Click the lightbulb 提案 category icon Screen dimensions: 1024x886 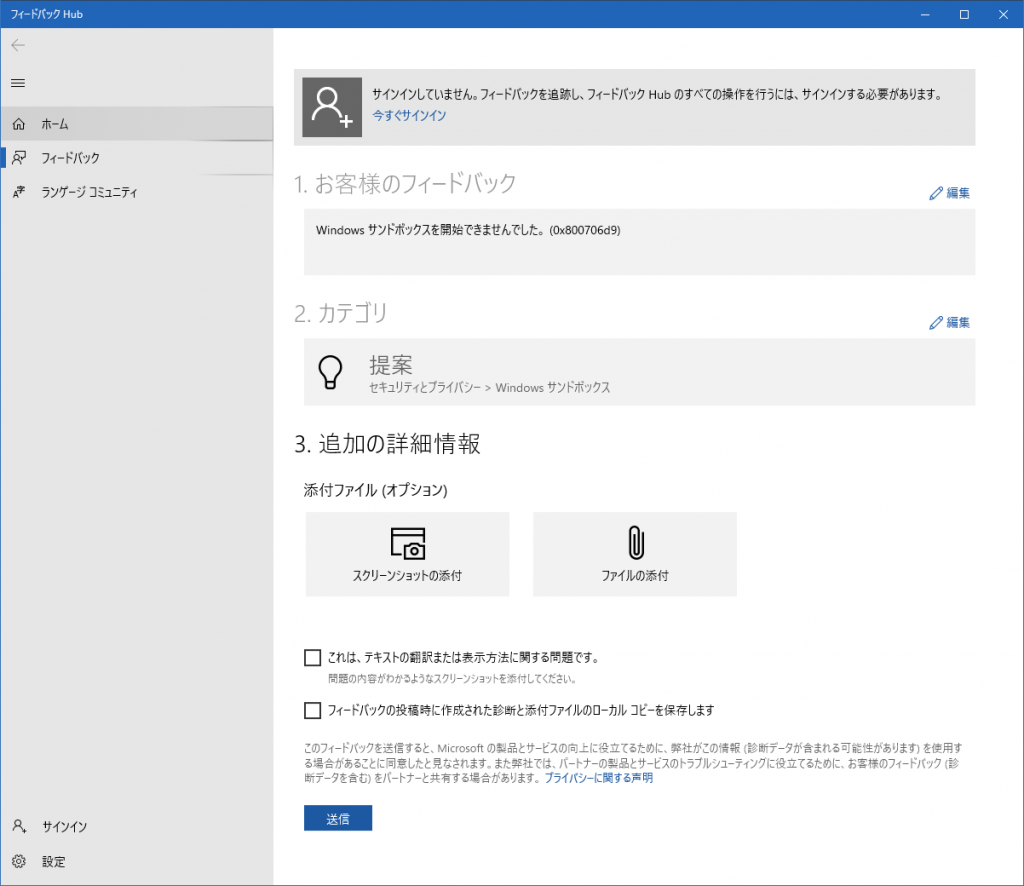click(330, 372)
